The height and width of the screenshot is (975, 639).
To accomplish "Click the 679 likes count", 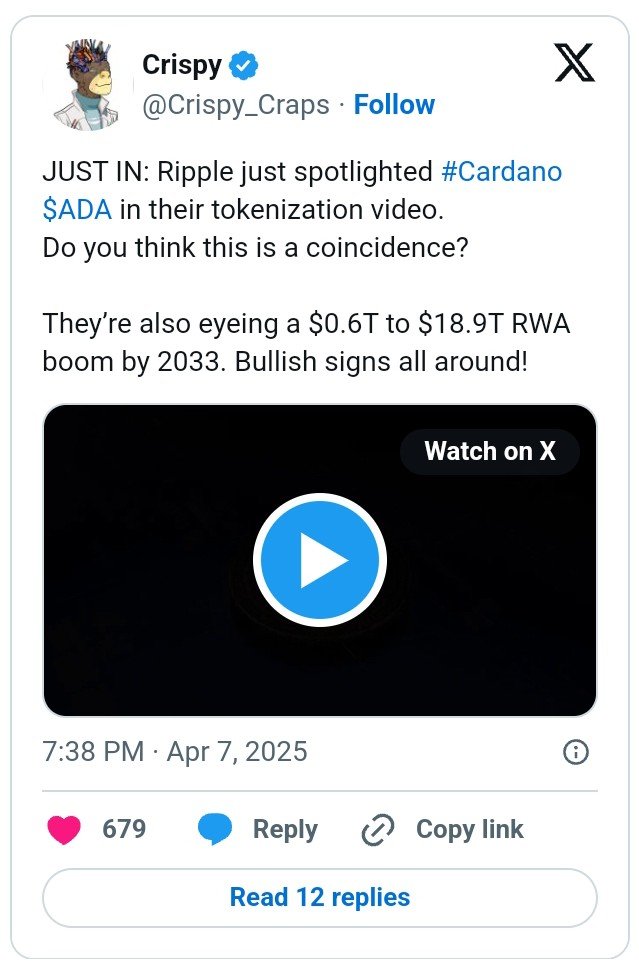I will coord(122,829).
